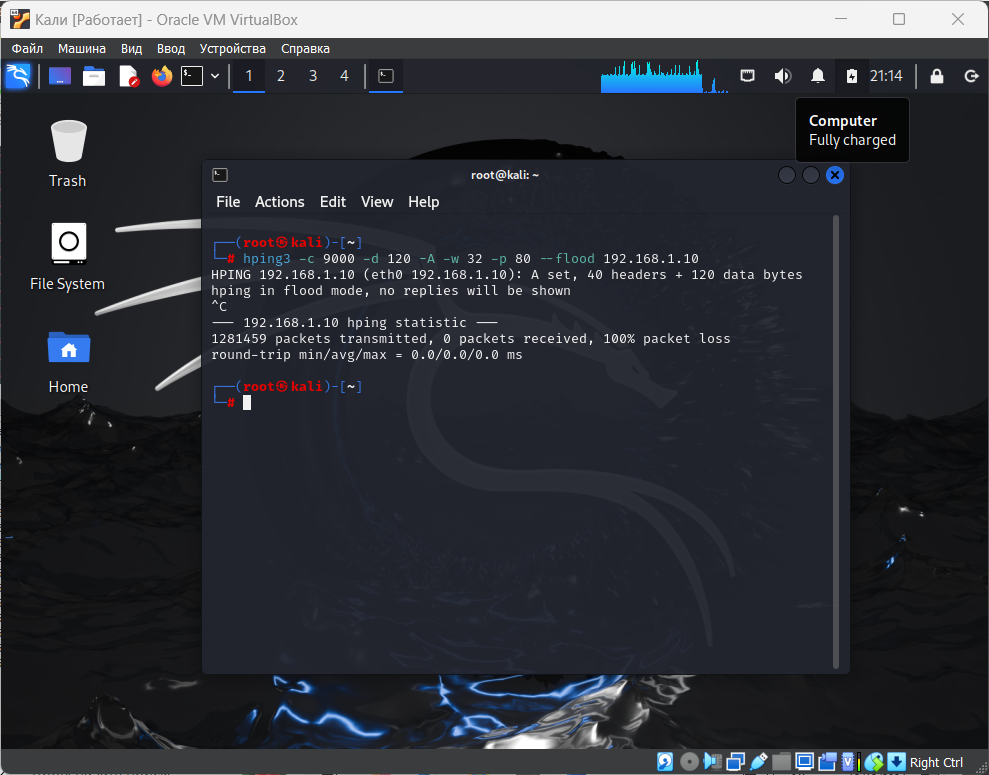This screenshot has width=989, height=775.
Task: Open the terminal File menu
Action: pyautogui.click(x=228, y=202)
